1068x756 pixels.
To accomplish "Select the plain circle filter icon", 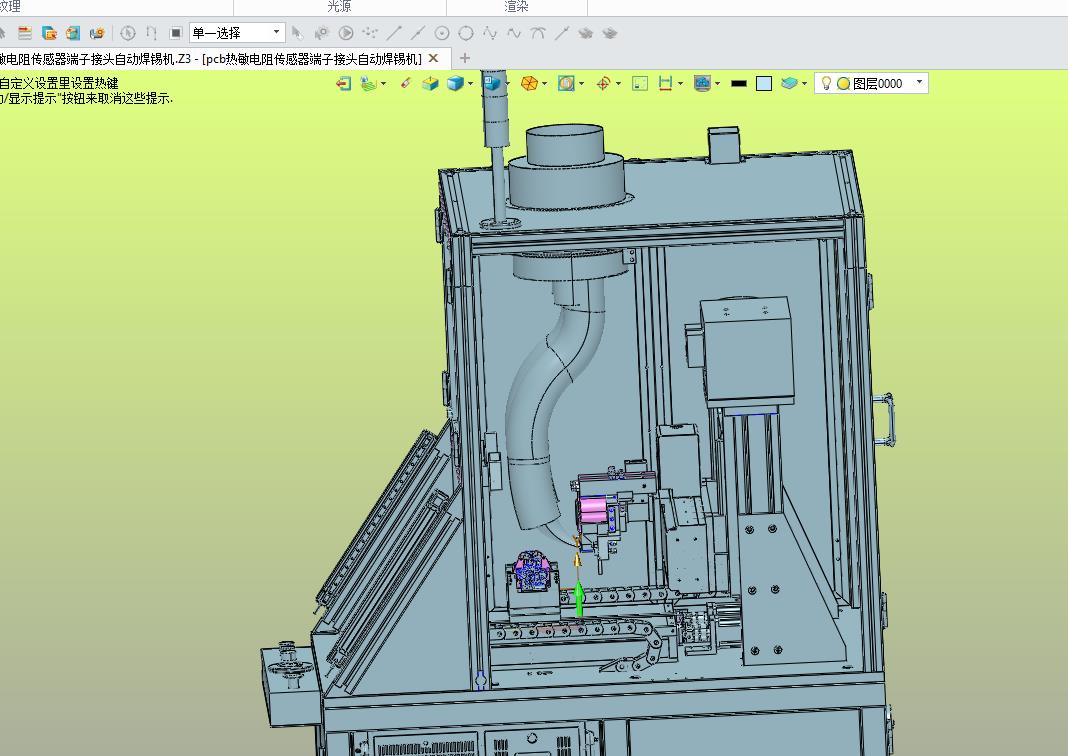I will 466,33.
